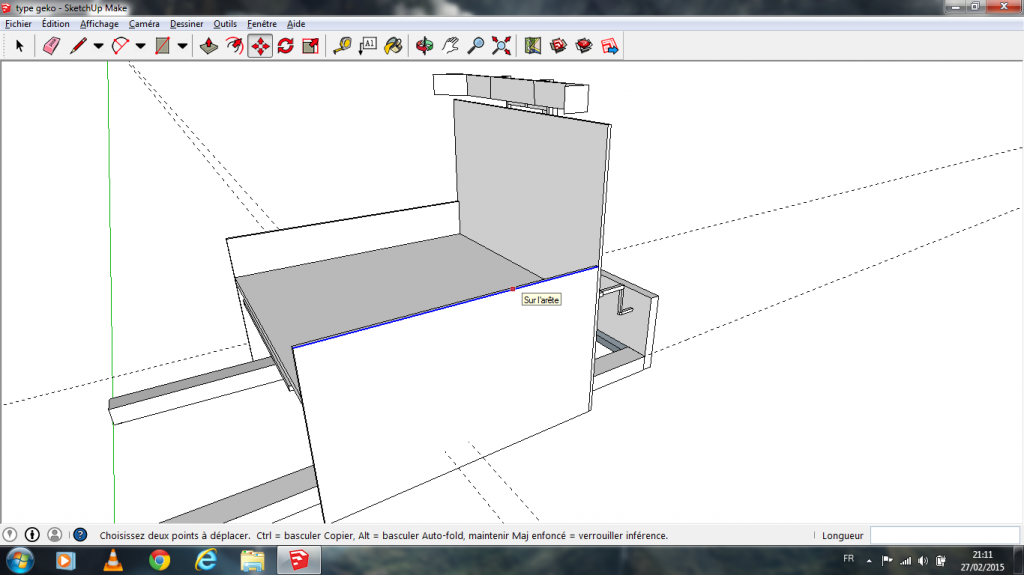Click Zoom Extents tool
1024x575 pixels.
click(x=502, y=46)
